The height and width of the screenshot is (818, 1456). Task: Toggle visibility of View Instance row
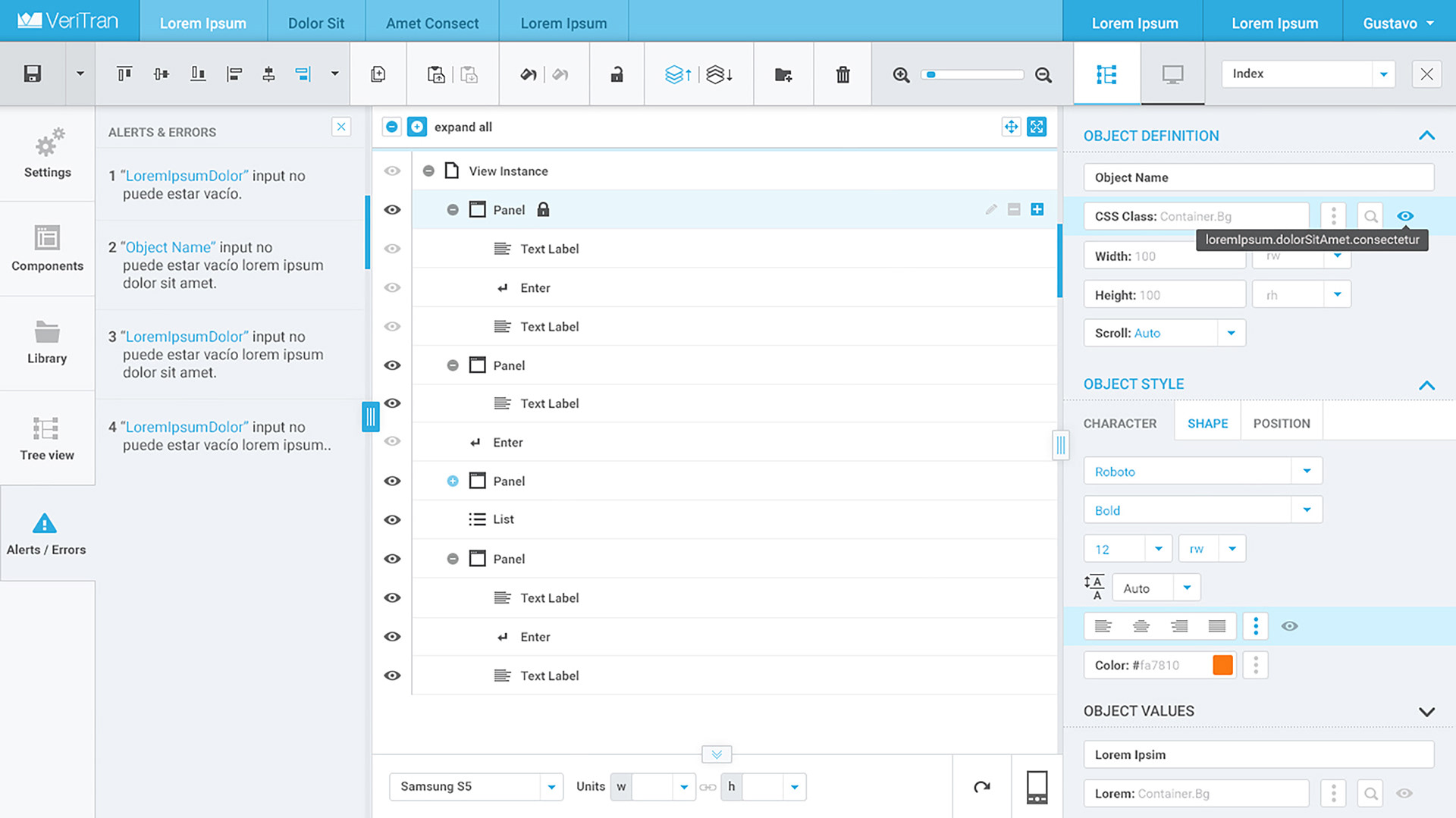tap(392, 171)
